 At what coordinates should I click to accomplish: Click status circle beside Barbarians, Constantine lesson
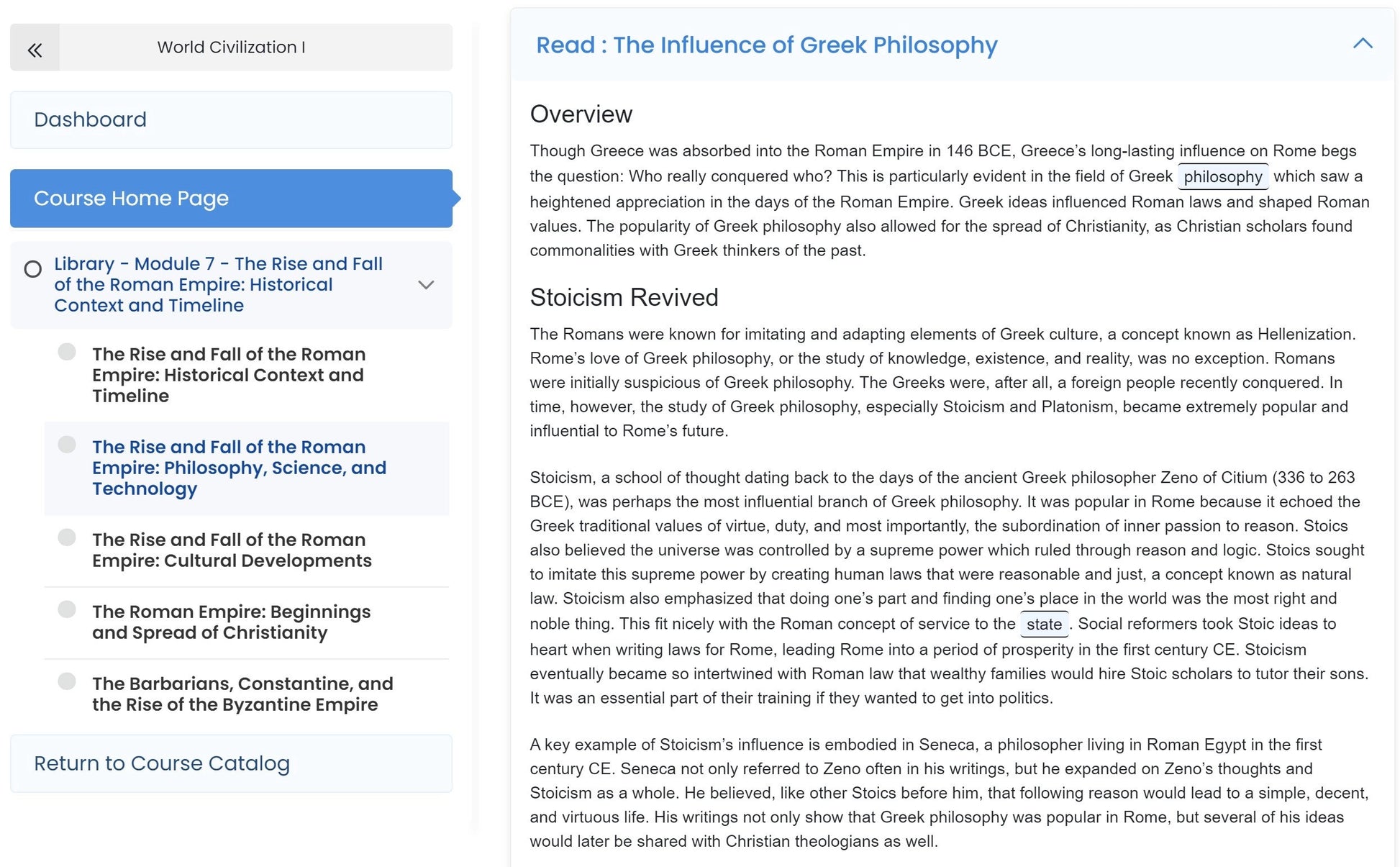(67, 681)
